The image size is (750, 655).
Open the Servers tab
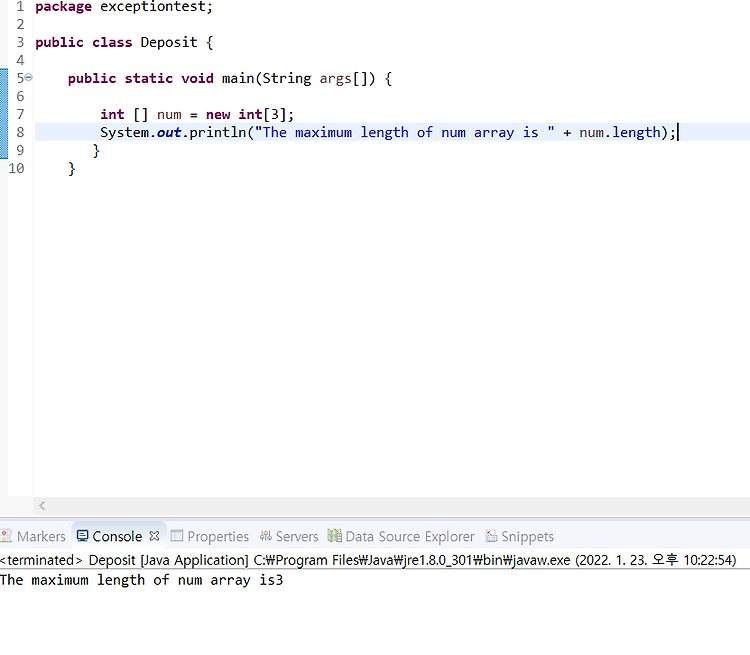[289, 536]
